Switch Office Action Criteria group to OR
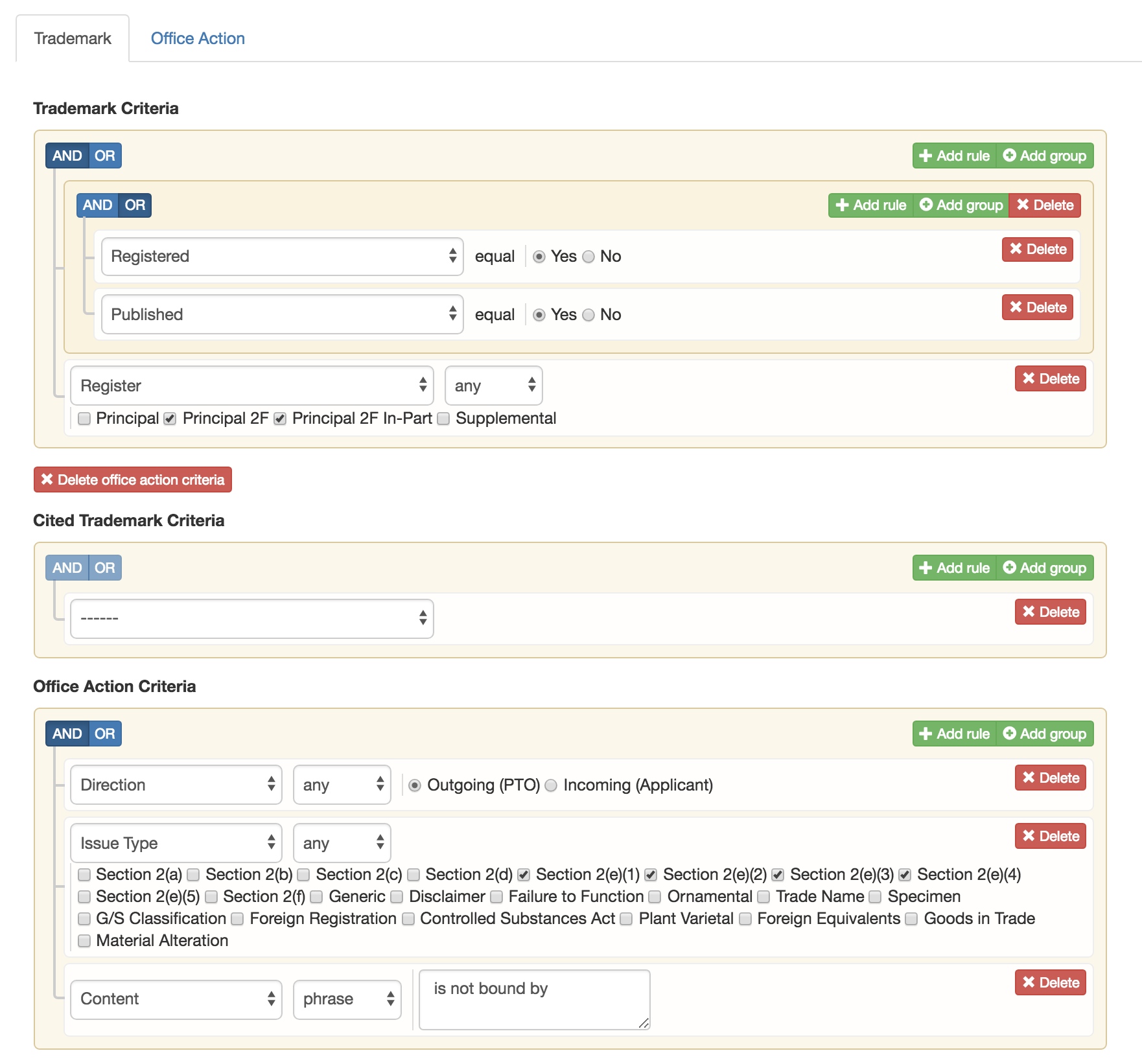This screenshot has height=1064, width=1142. [105, 734]
